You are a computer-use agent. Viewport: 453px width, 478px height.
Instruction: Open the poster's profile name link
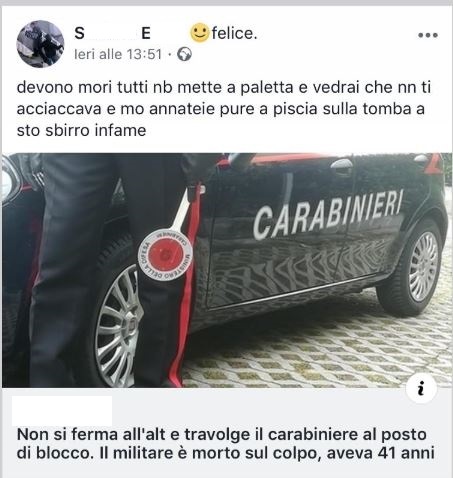[x=112, y=33]
